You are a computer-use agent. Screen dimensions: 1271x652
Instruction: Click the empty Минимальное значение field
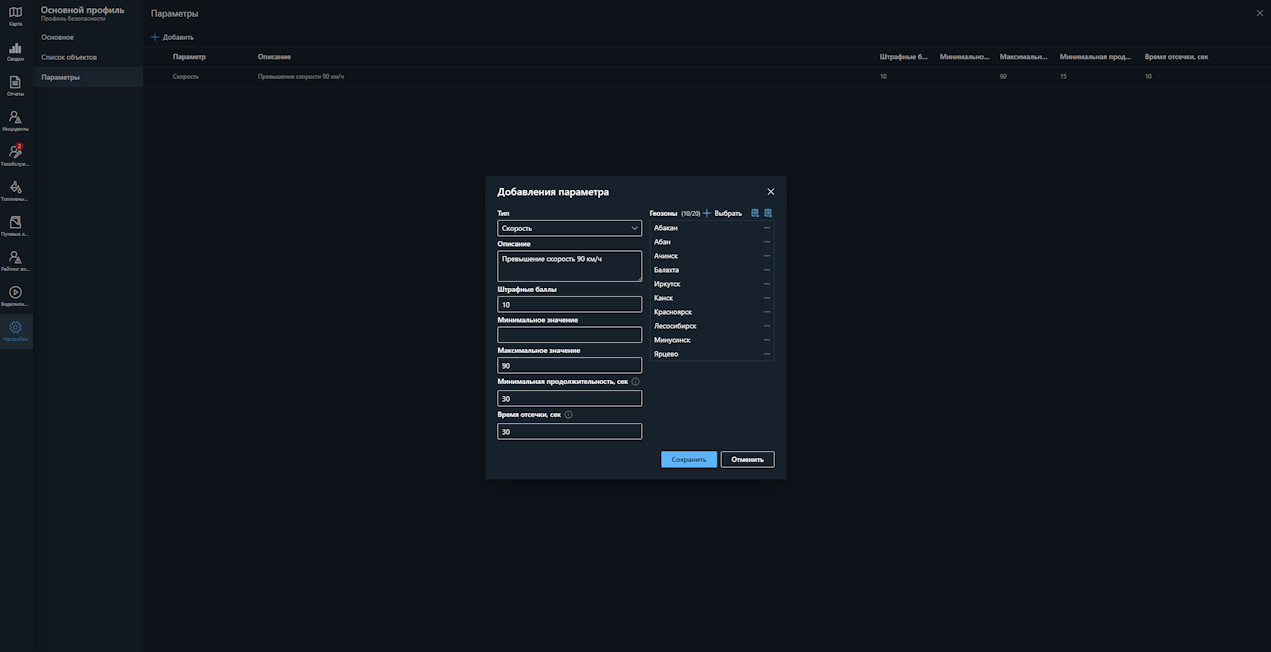[x=569, y=335]
